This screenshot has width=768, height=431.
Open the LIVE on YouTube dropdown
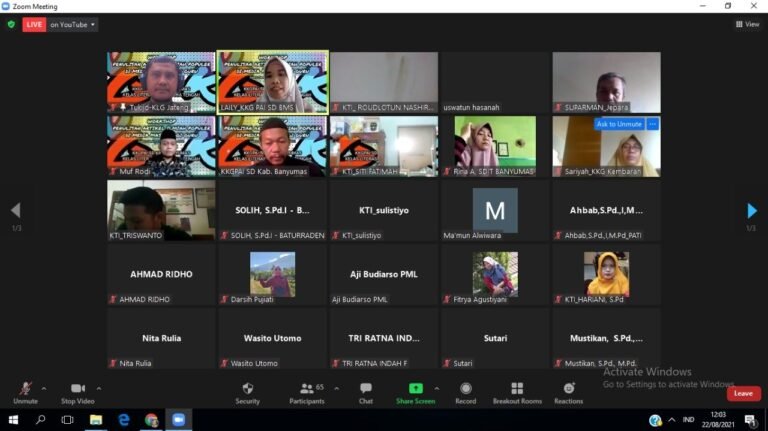pos(72,24)
